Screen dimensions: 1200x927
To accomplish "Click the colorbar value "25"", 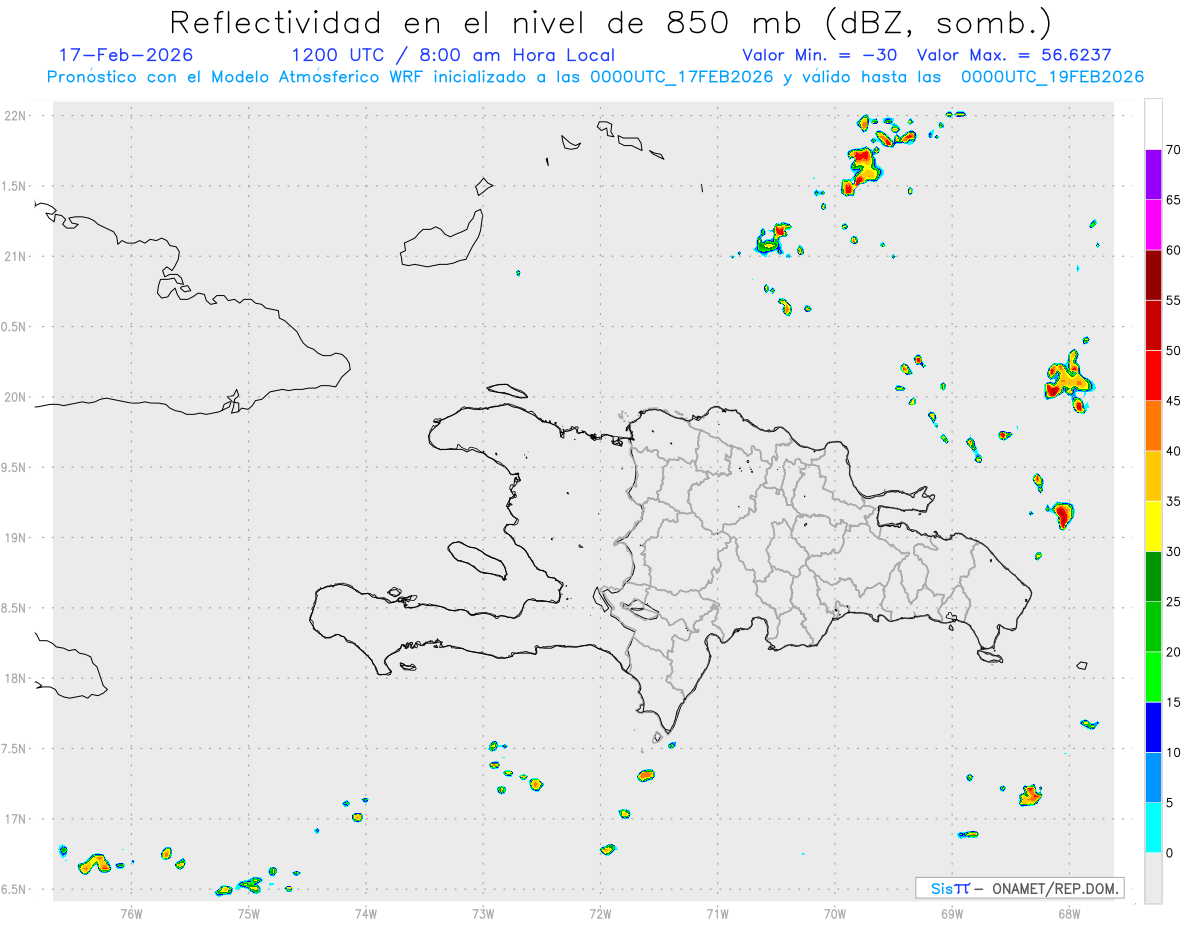I will point(1174,602).
